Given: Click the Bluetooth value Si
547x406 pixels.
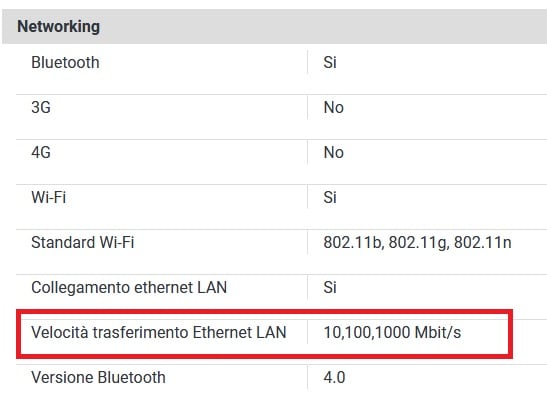Looking at the screenshot, I should pos(330,62).
